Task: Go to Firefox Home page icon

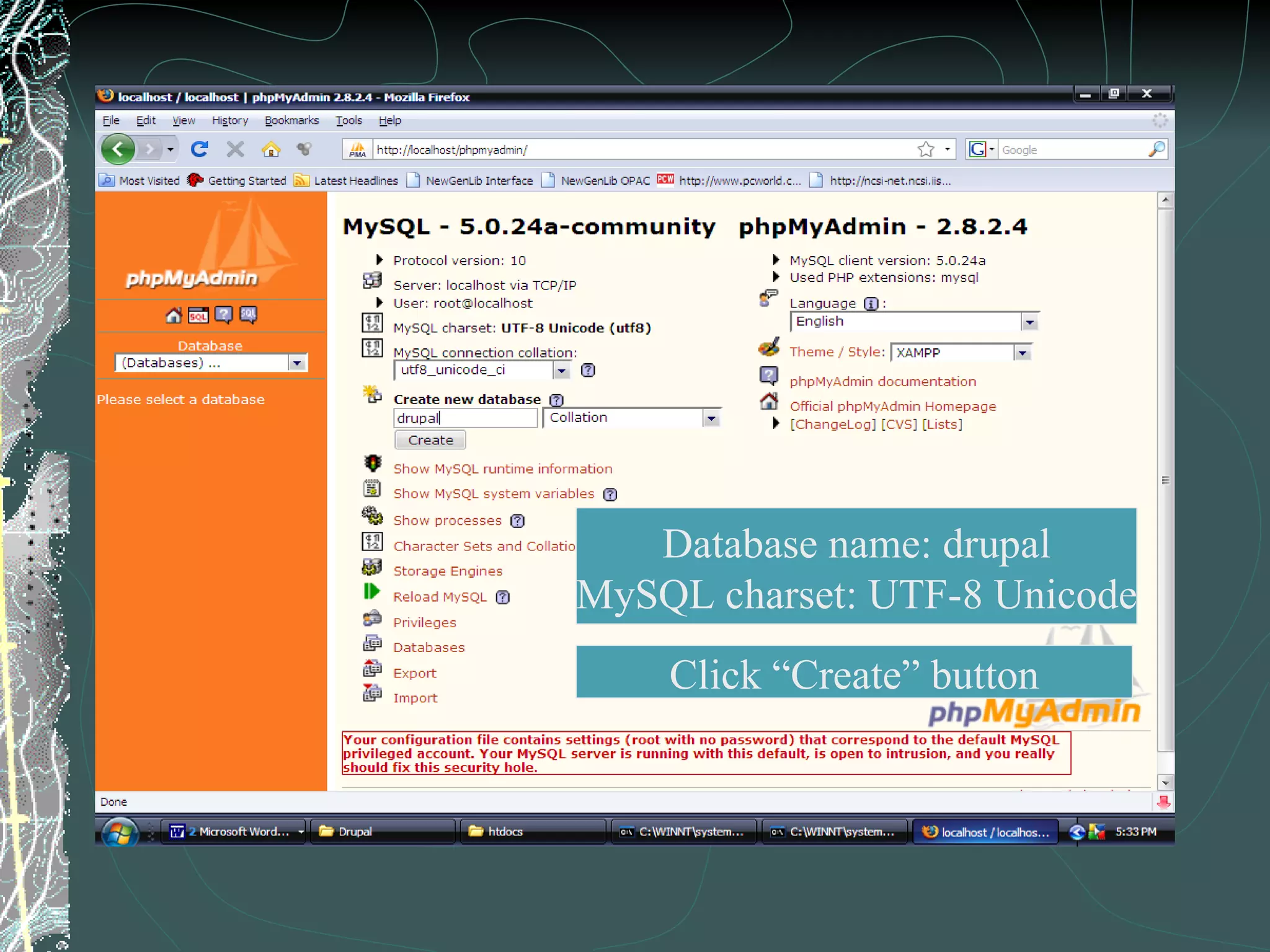Action: 271,149
